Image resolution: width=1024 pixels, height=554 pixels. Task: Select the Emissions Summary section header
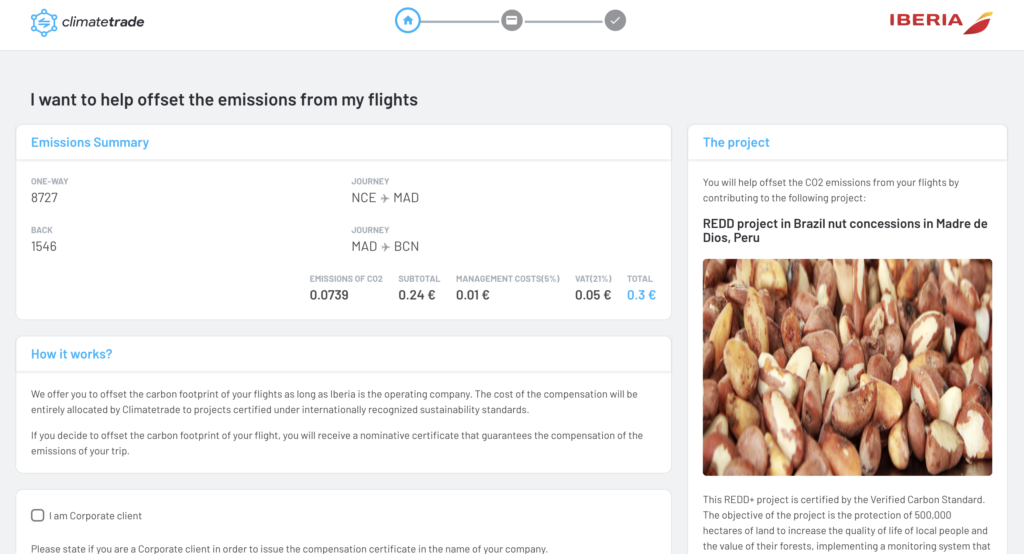[x=90, y=142]
